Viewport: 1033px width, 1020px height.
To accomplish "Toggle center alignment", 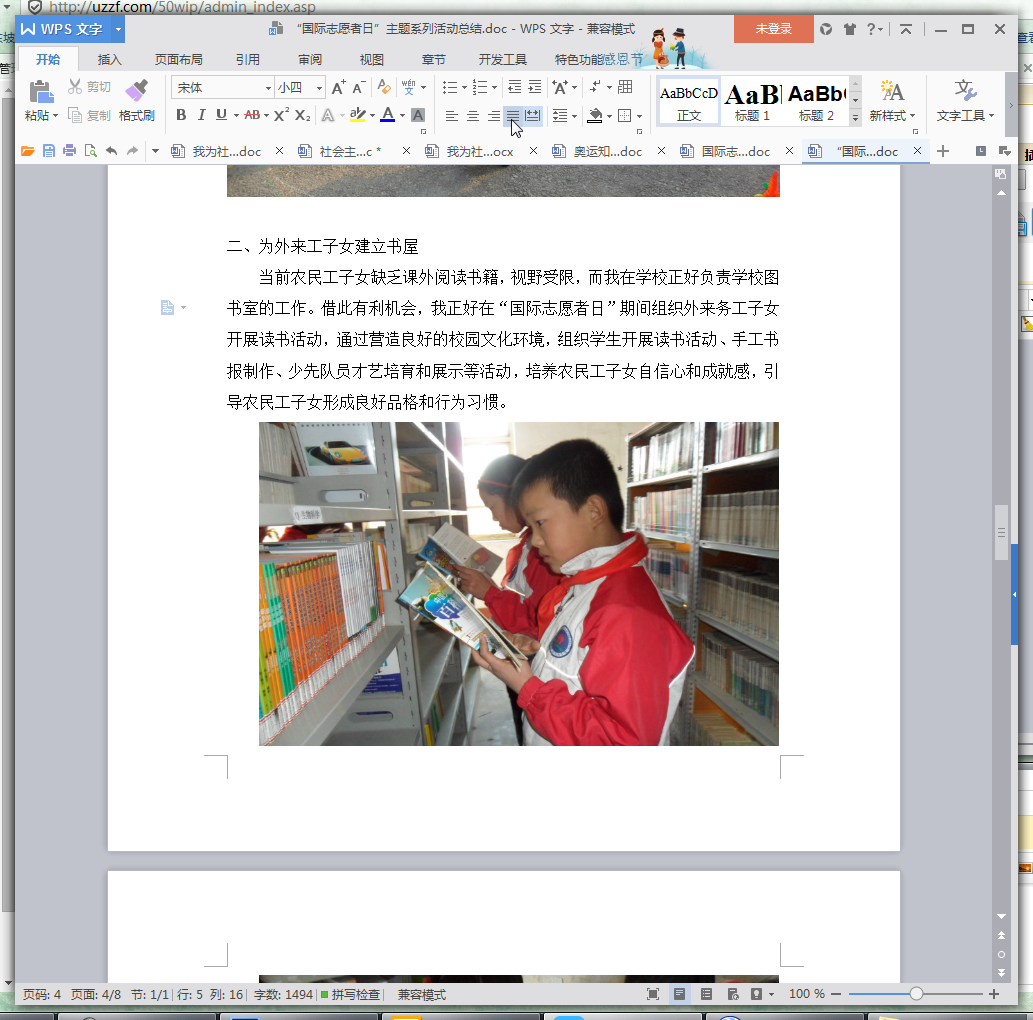I will [x=473, y=116].
